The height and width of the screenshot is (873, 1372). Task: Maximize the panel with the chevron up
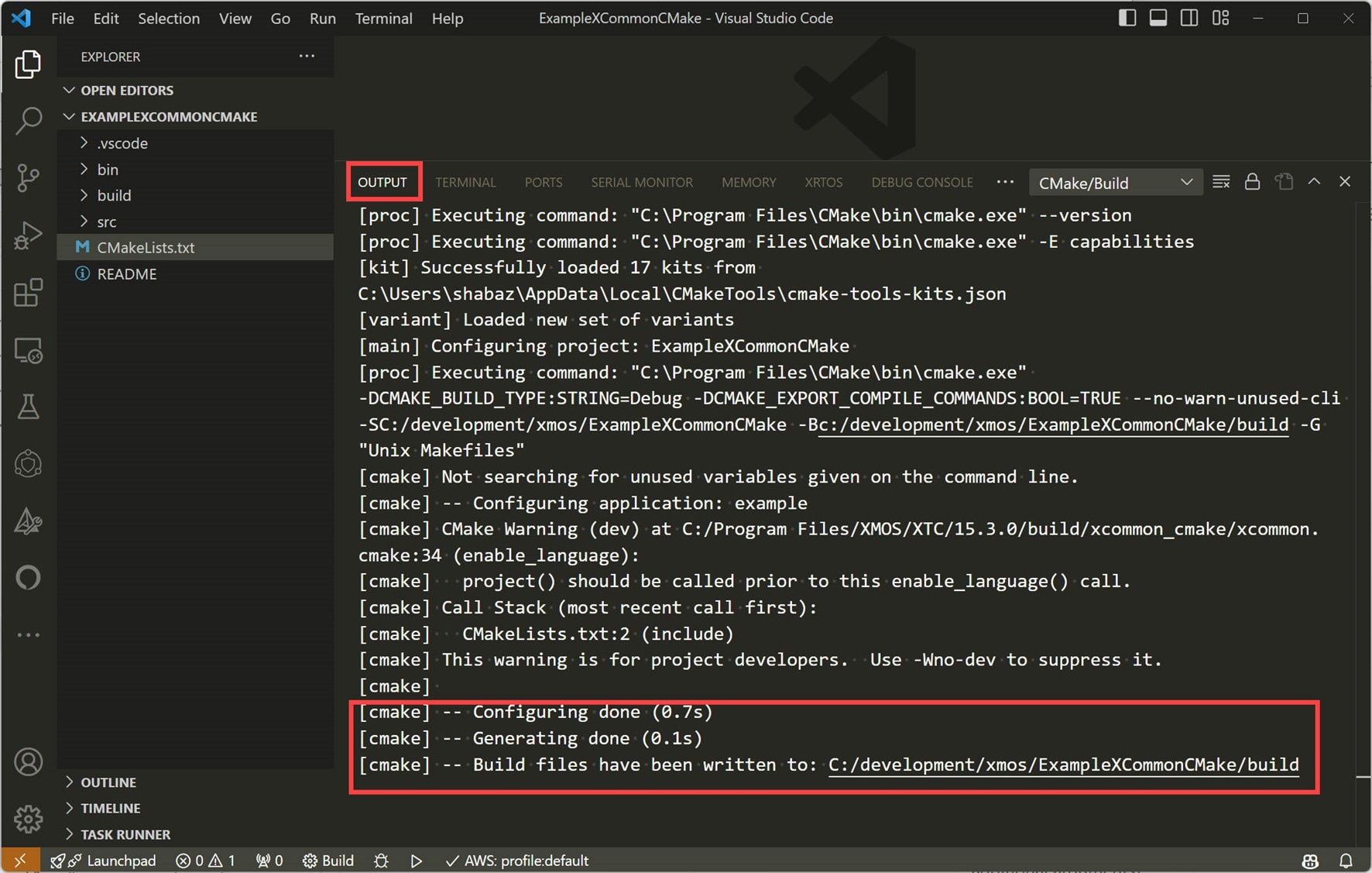1314,181
